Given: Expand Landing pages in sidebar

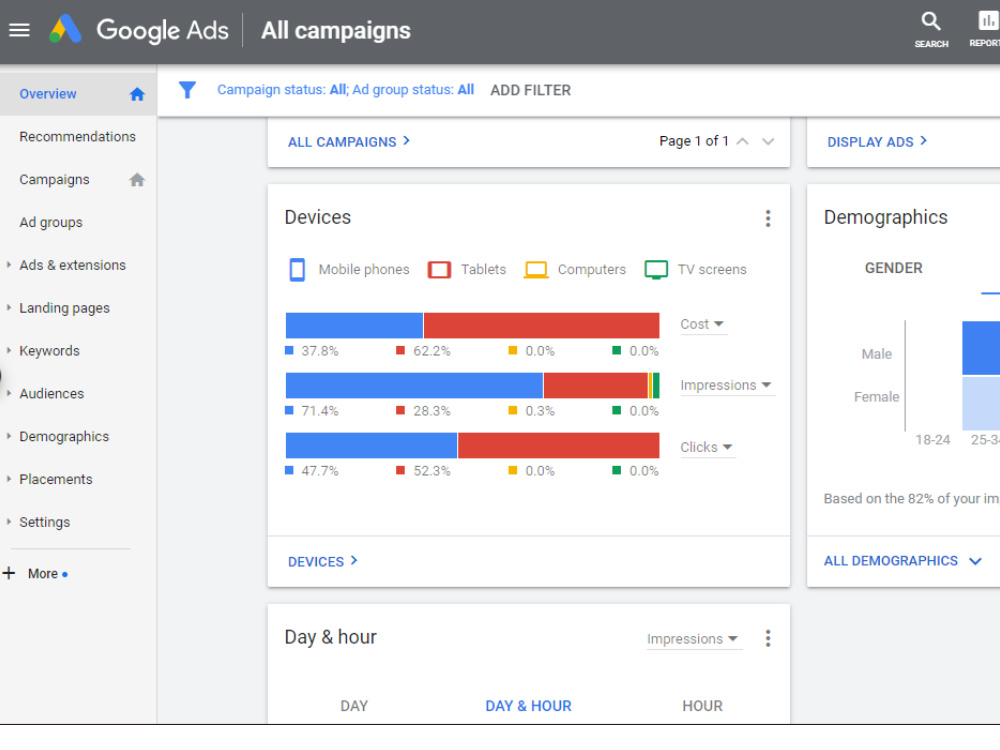Looking at the screenshot, I should click(8, 307).
